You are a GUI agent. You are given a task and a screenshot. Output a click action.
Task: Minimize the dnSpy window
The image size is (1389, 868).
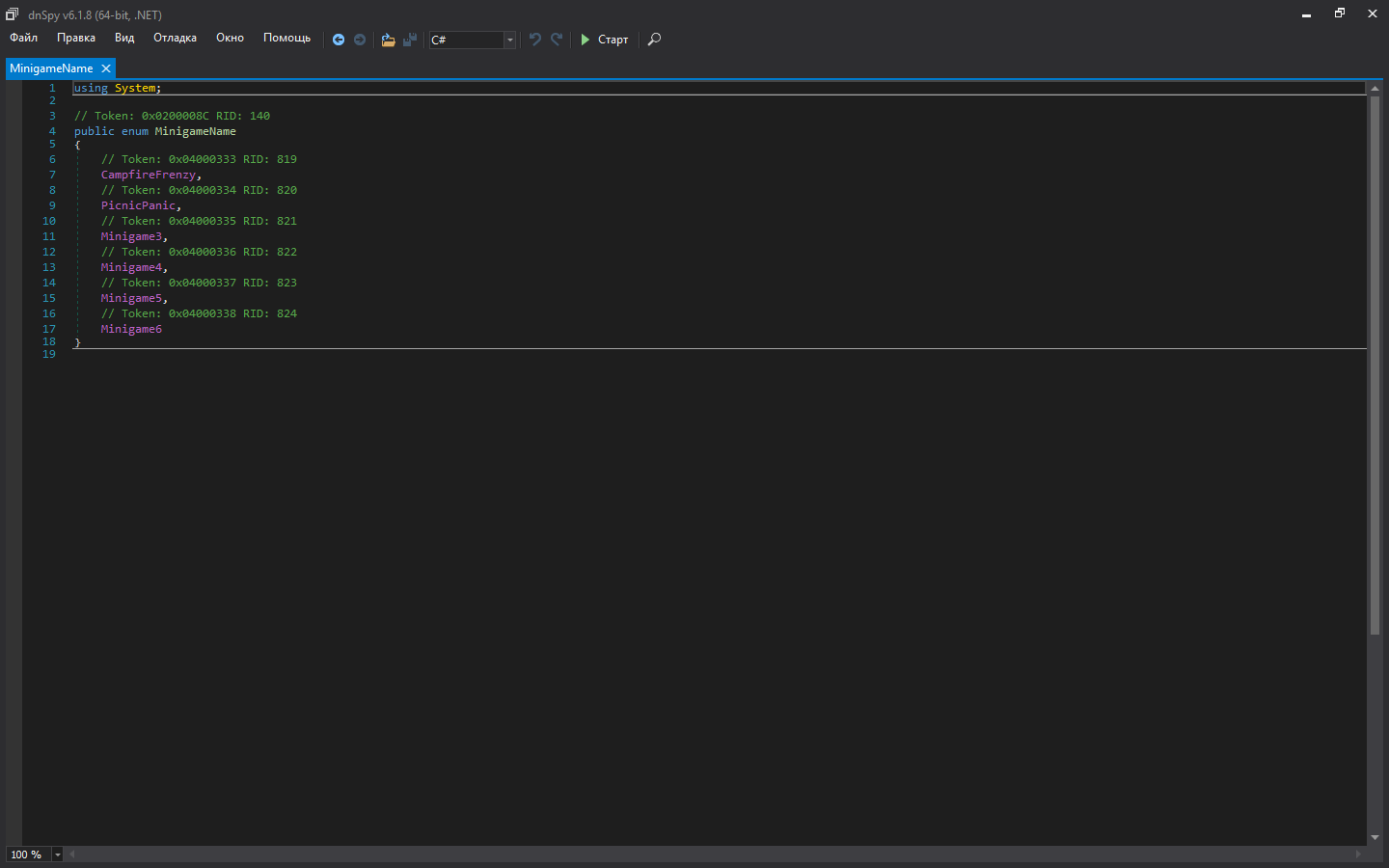(1306, 14)
